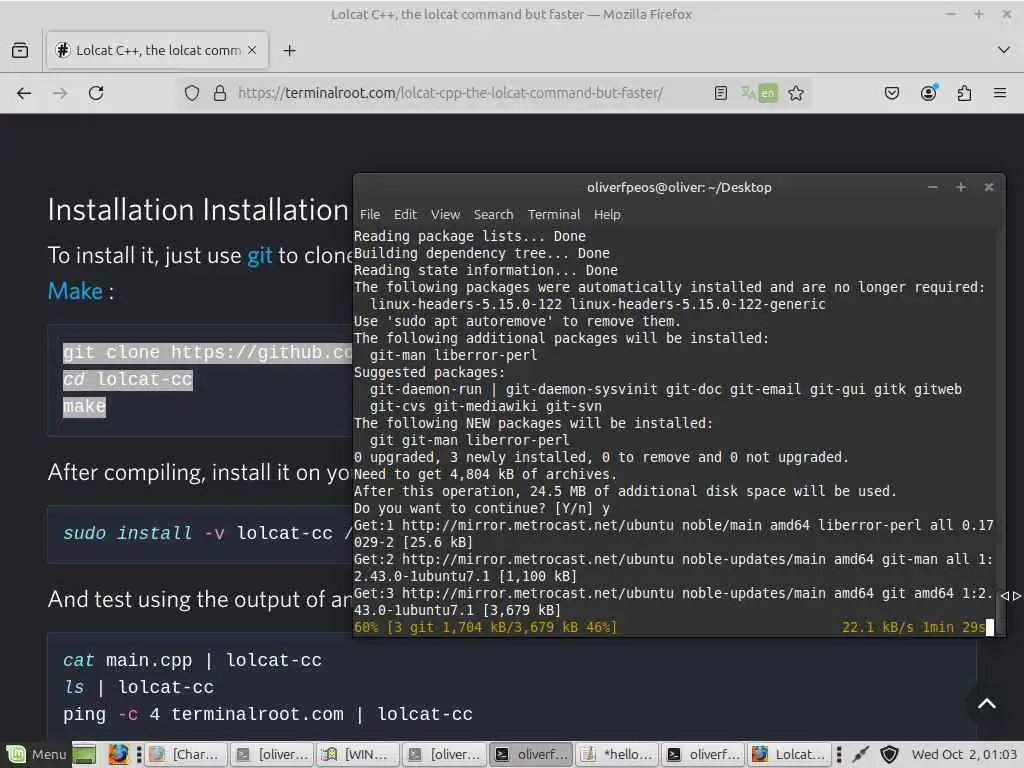Screen dimensions: 1024x768
Task: Switch to *hello... text editor window
Action: [616, 754]
